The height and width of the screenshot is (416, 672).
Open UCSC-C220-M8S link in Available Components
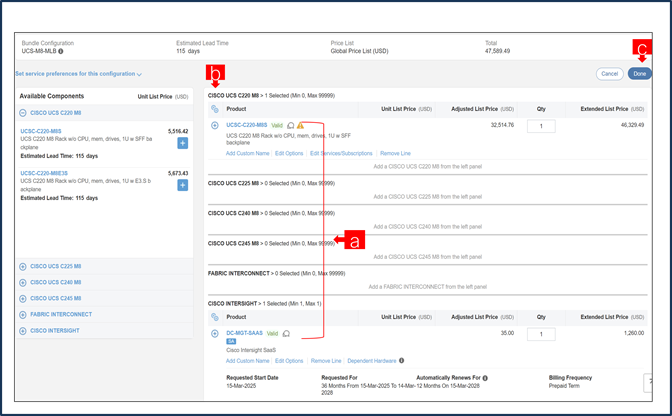pos(41,131)
